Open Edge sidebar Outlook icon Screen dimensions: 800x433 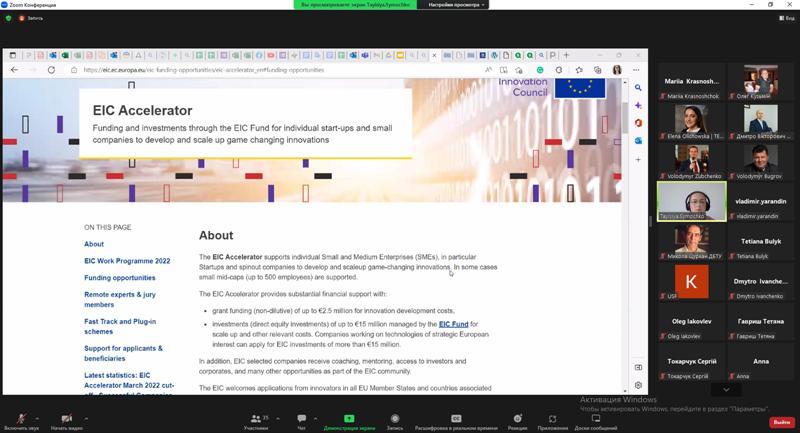[x=638, y=141]
